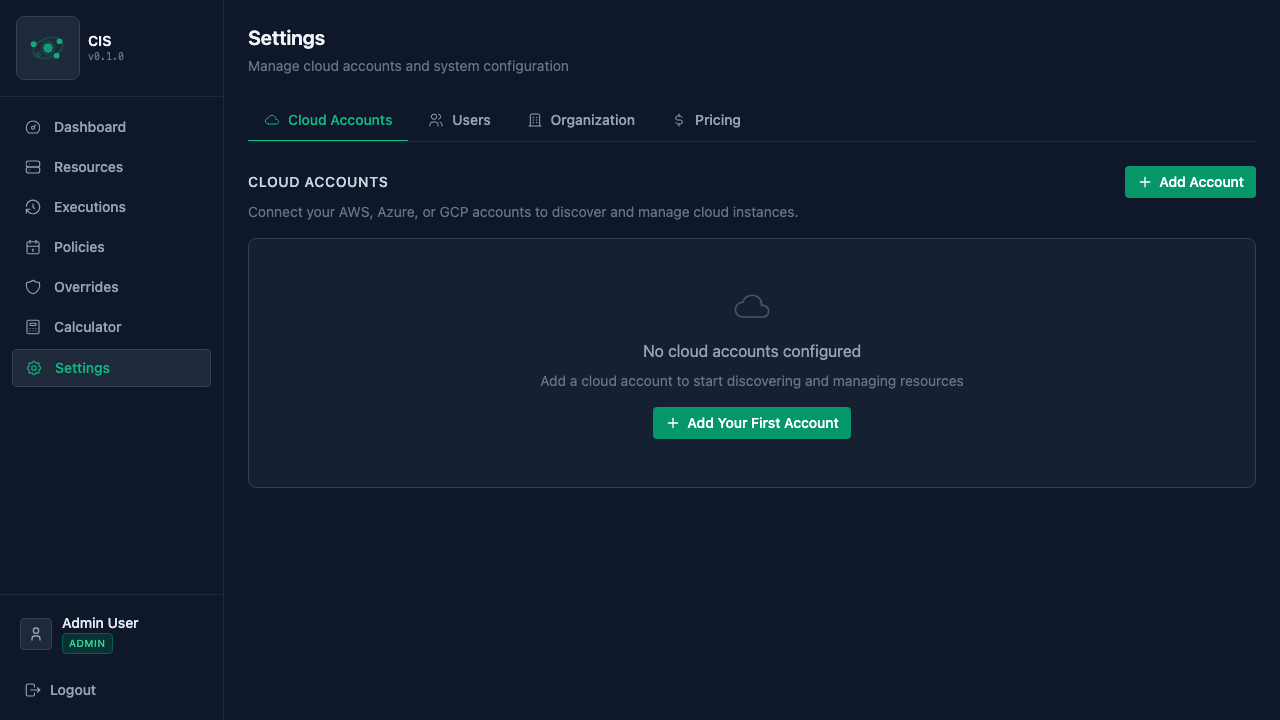This screenshot has width=1280, height=720.
Task: Click 'Connect your AWS, Azure, or GCP' description
Action: point(523,212)
